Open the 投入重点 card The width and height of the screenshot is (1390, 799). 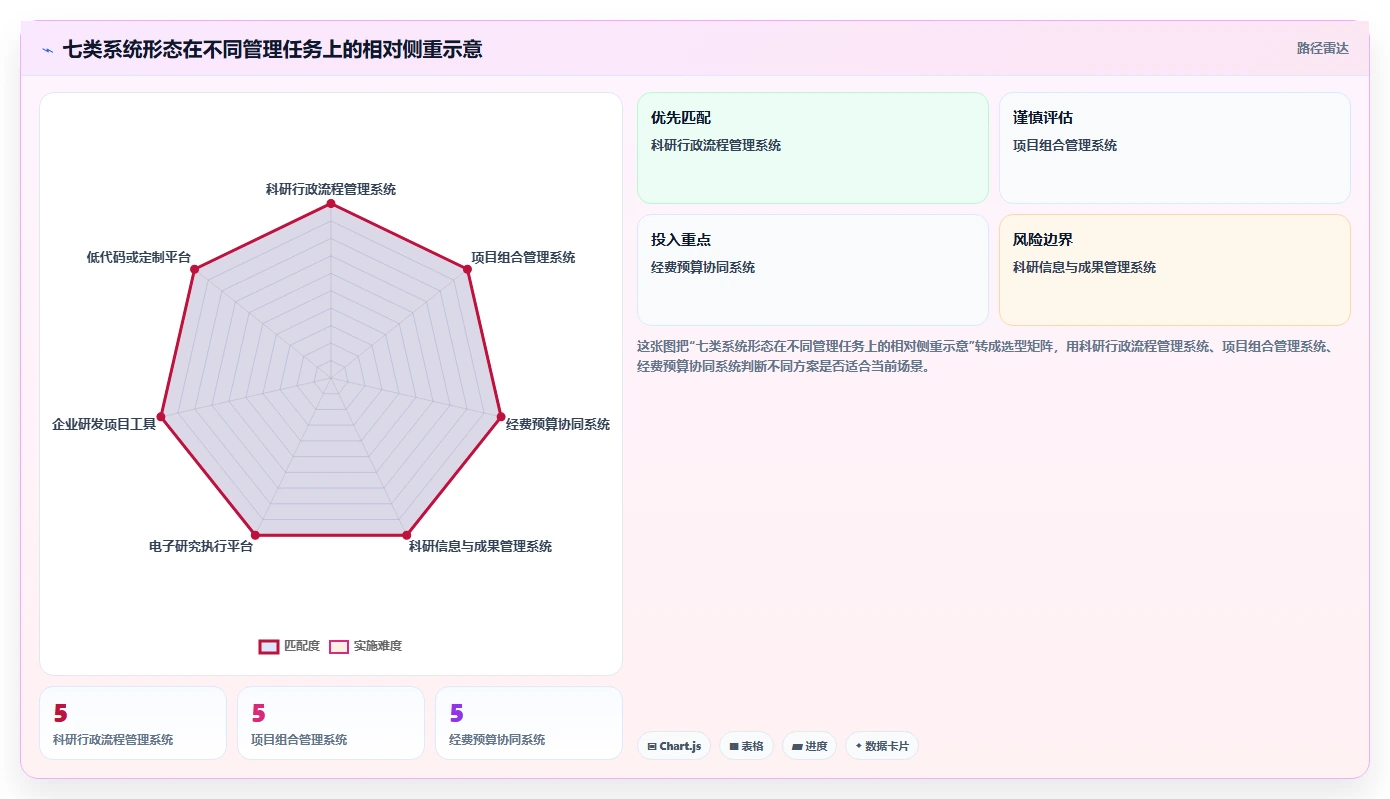[813, 270]
